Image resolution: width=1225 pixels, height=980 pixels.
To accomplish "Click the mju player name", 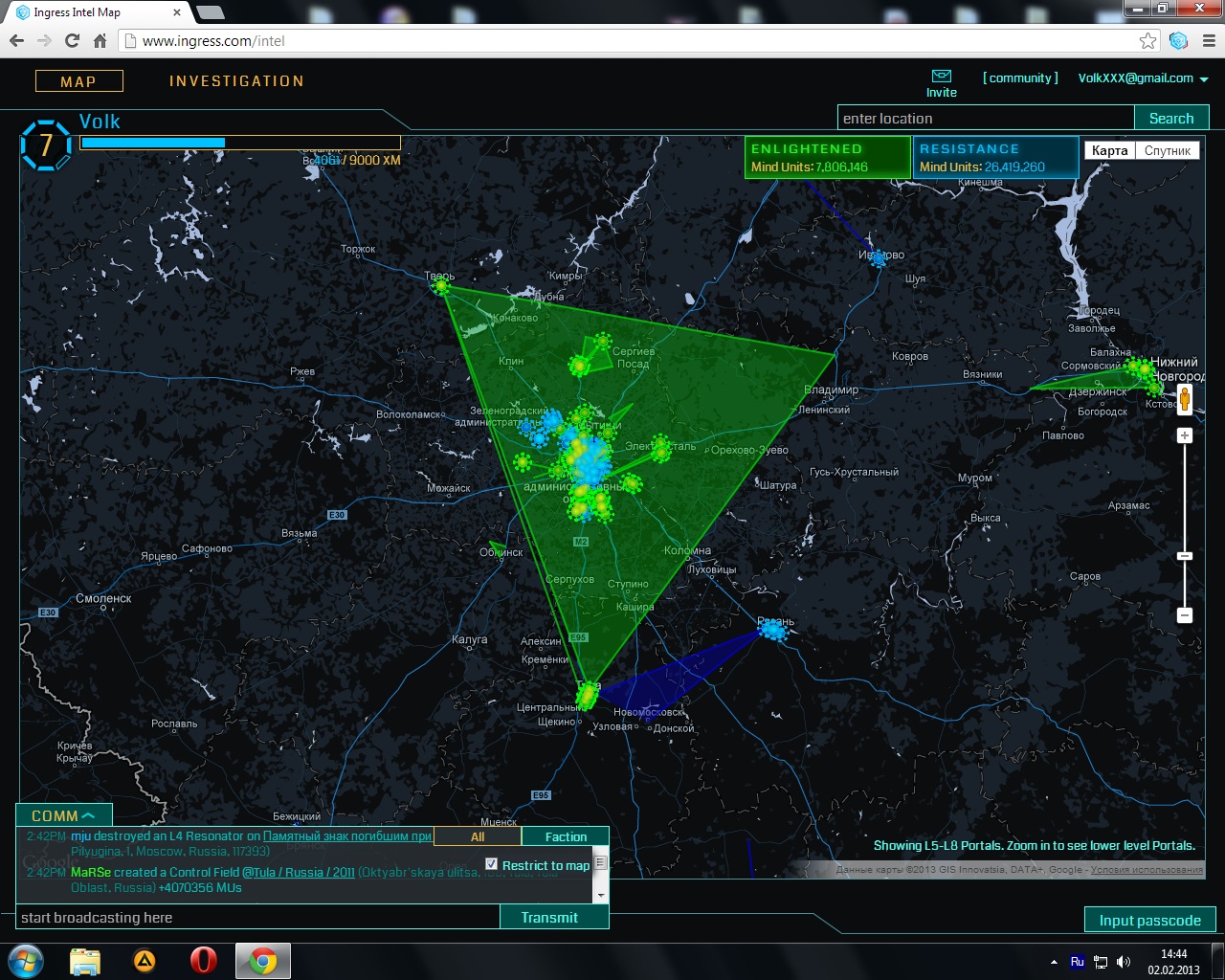I will 80,835.
